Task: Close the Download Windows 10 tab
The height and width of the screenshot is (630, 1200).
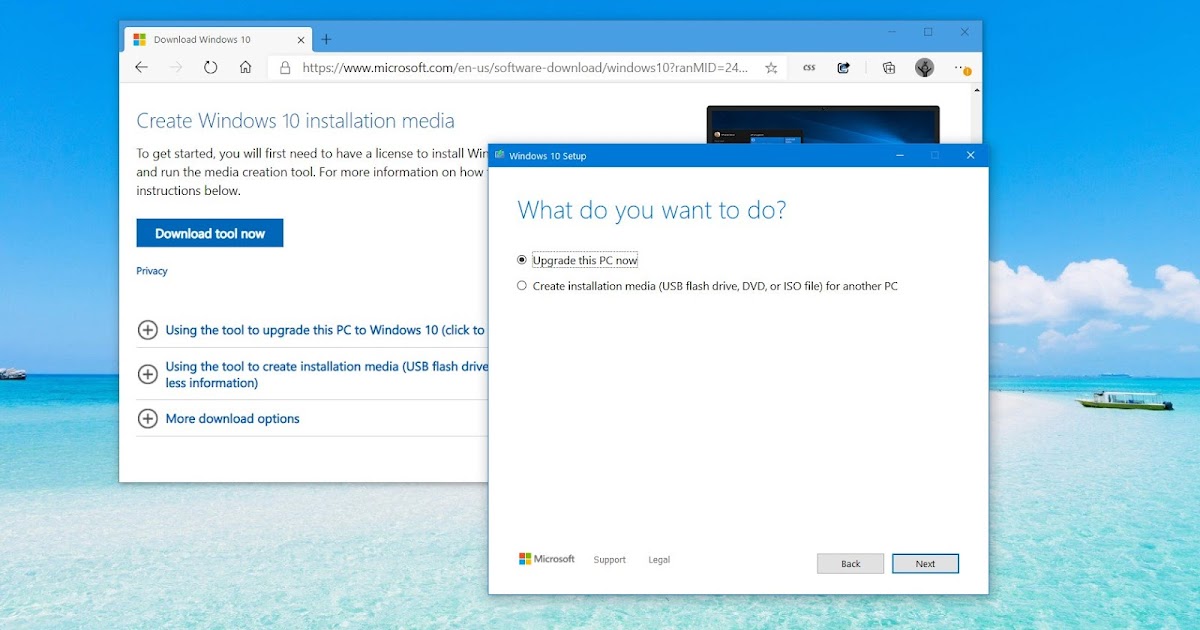Action: (x=301, y=40)
